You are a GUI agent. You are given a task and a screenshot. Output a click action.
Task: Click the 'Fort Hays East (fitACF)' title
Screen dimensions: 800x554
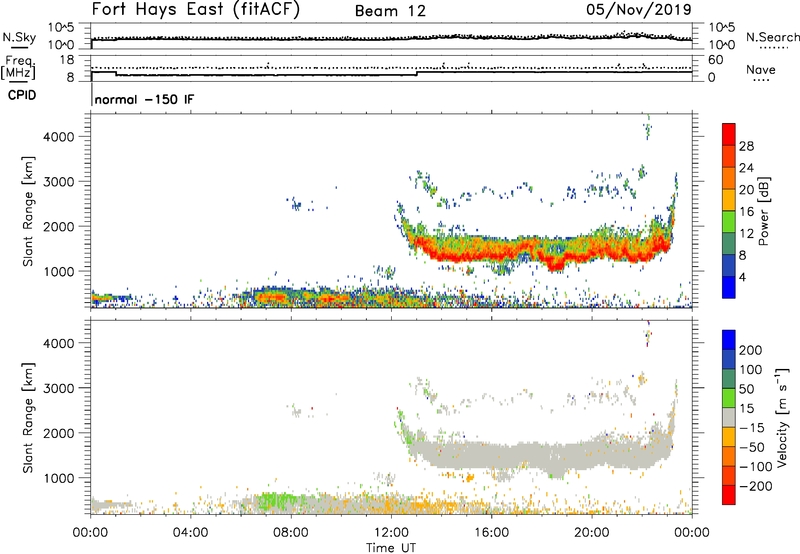pyautogui.click(x=195, y=9)
